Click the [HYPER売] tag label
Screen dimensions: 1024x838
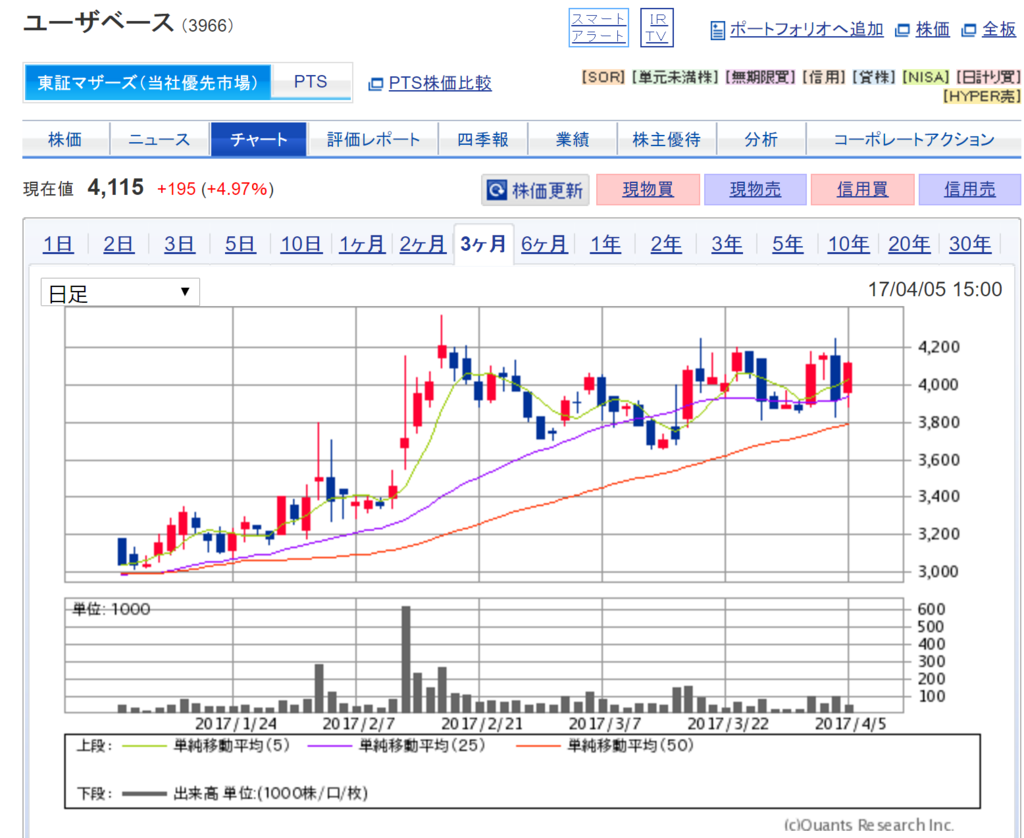pos(981,97)
